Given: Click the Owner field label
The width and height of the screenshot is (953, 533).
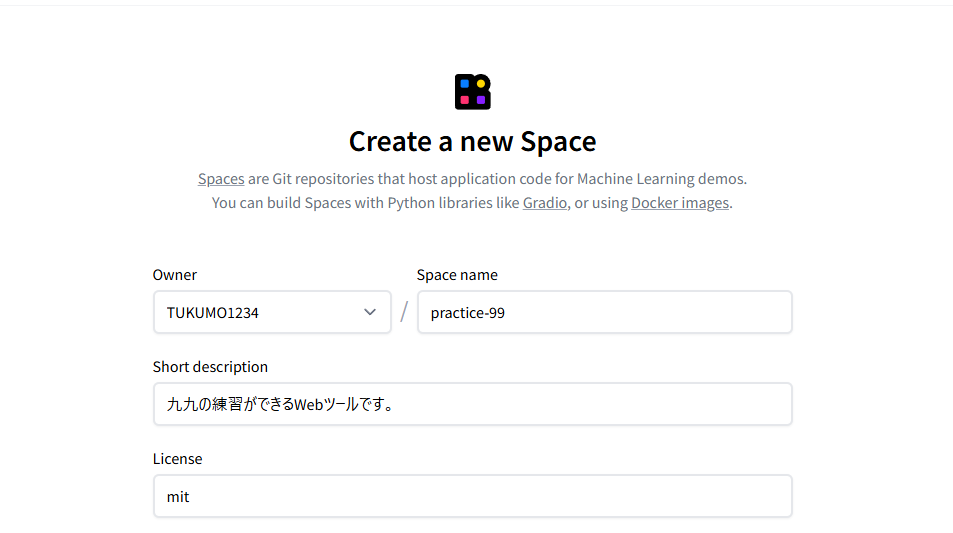Looking at the screenshot, I should 174,275.
